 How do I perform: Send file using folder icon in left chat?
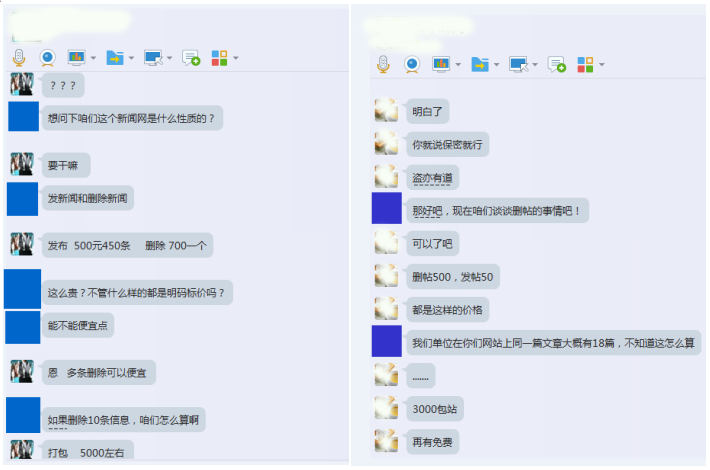coord(115,58)
